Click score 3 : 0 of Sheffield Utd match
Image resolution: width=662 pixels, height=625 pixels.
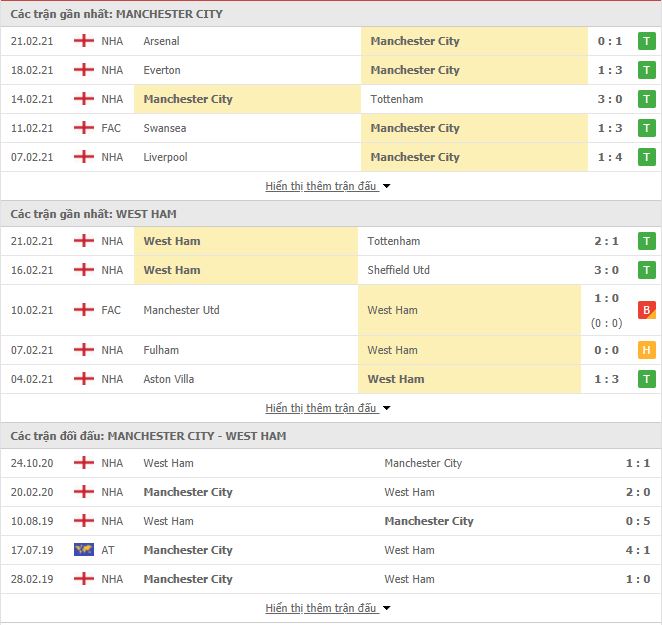tap(606, 270)
